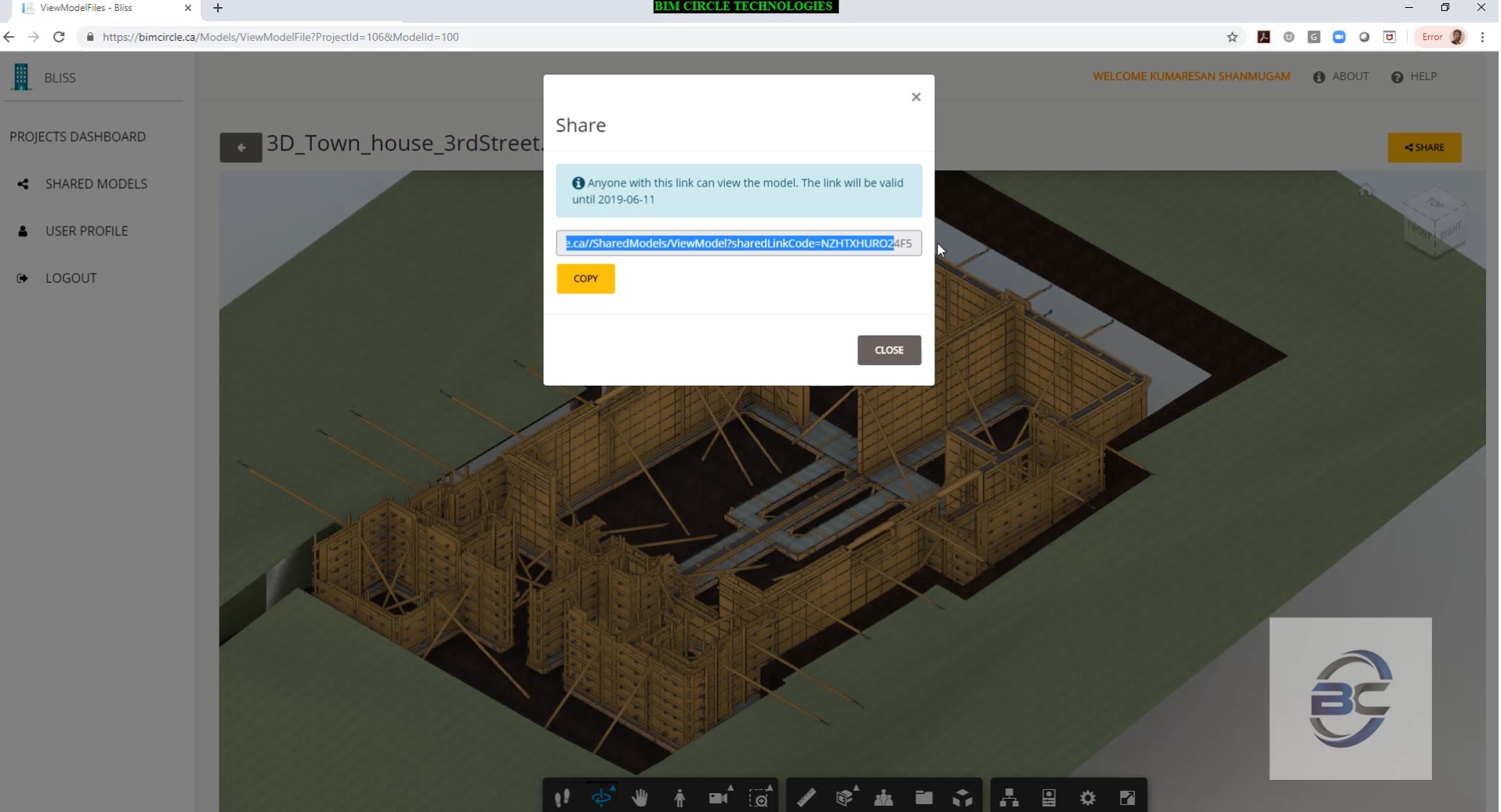Click the HELP link in header

(x=1414, y=77)
